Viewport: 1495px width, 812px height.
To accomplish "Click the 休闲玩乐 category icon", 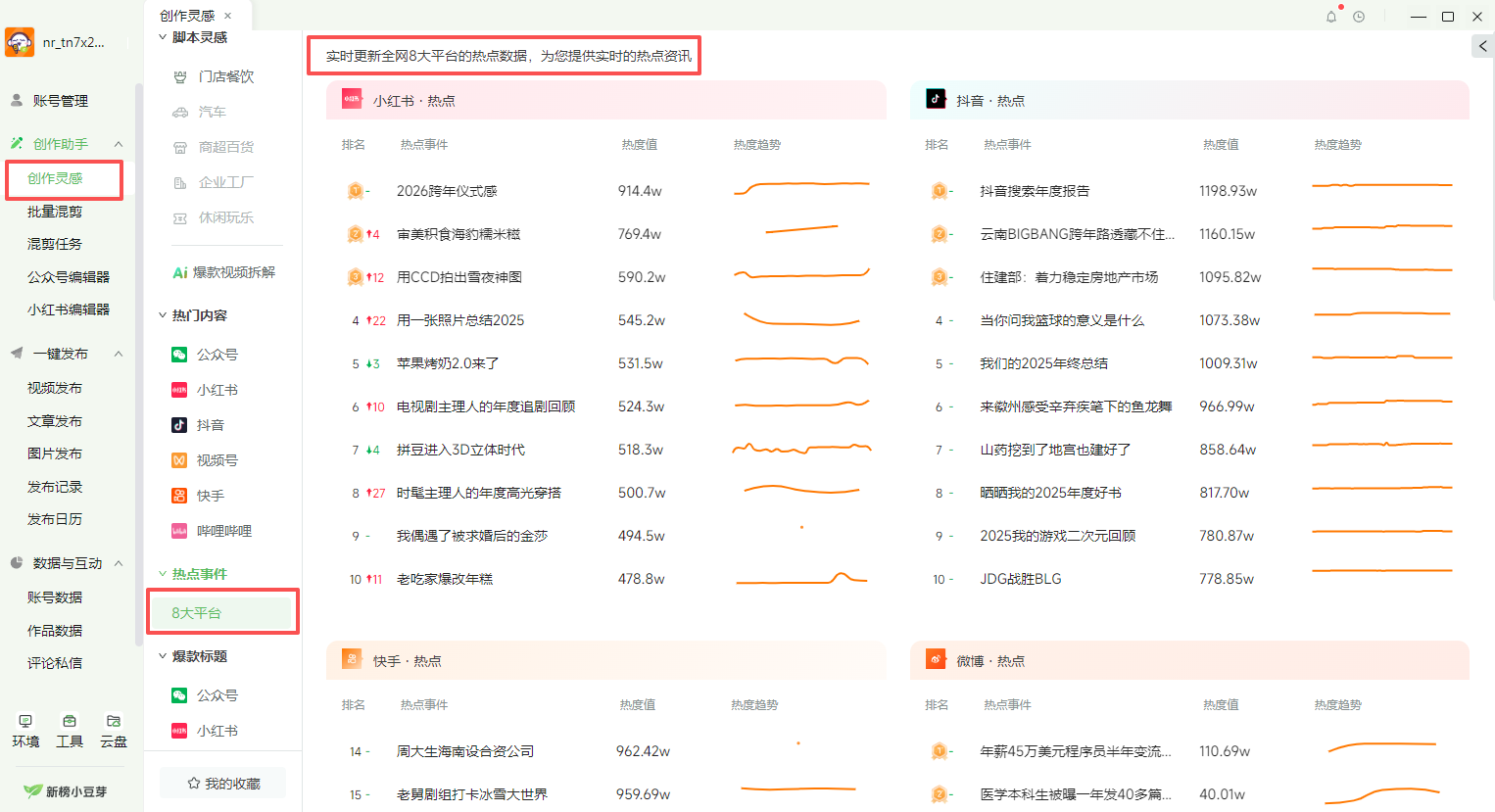I will pos(180,217).
